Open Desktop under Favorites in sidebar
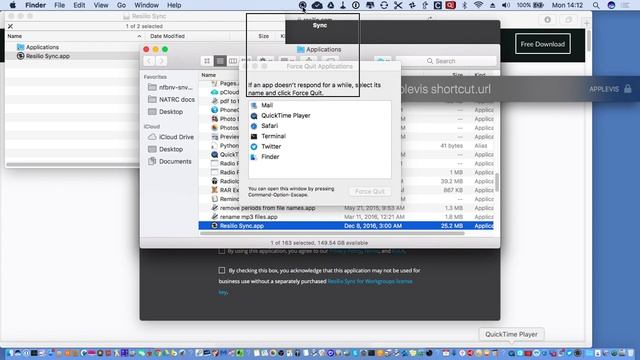The width and height of the screenshot is (640, 360). click(171, 112)
